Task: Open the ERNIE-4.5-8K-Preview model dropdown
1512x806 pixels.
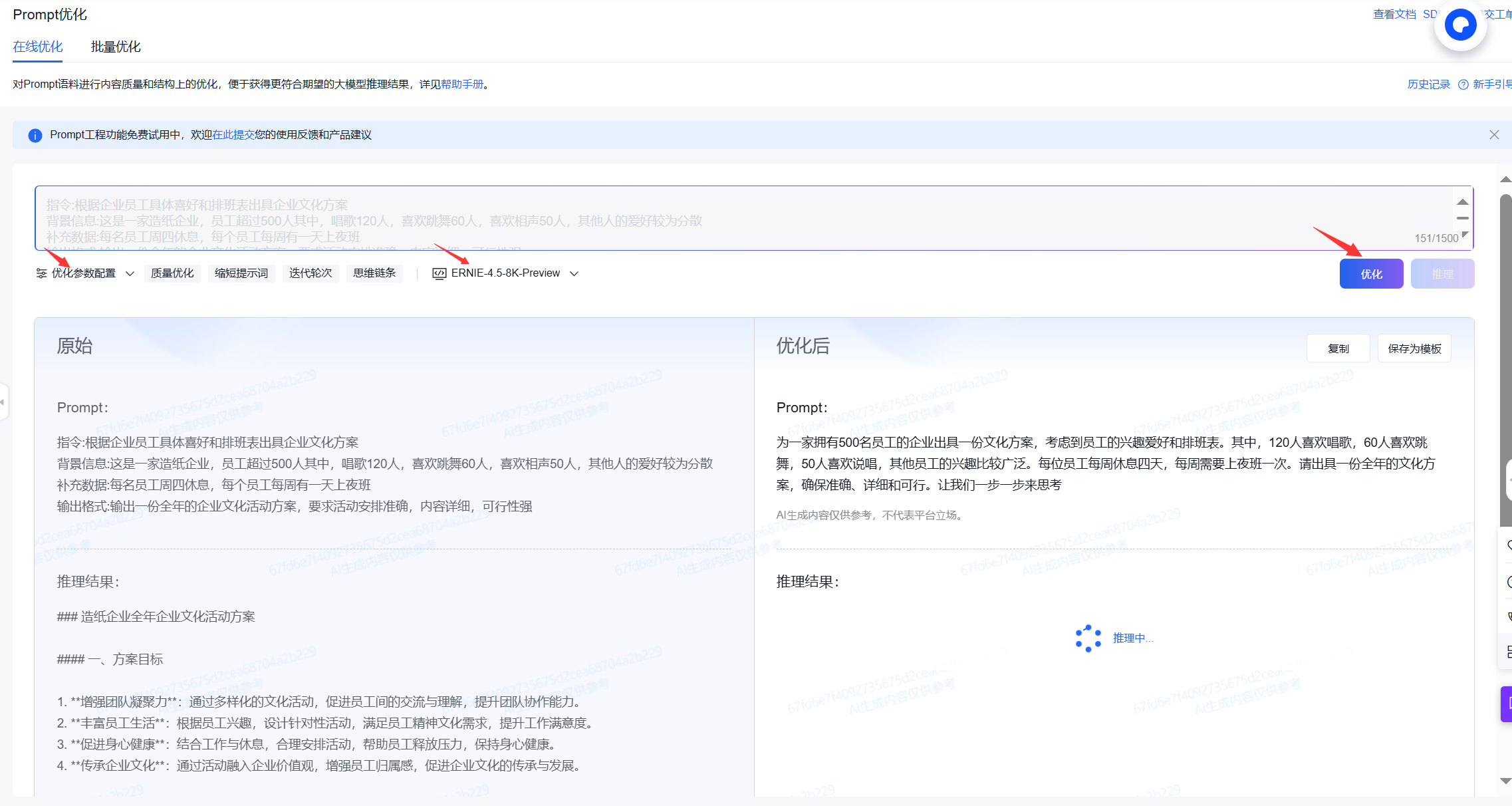Action: click(x=574, y=273)
